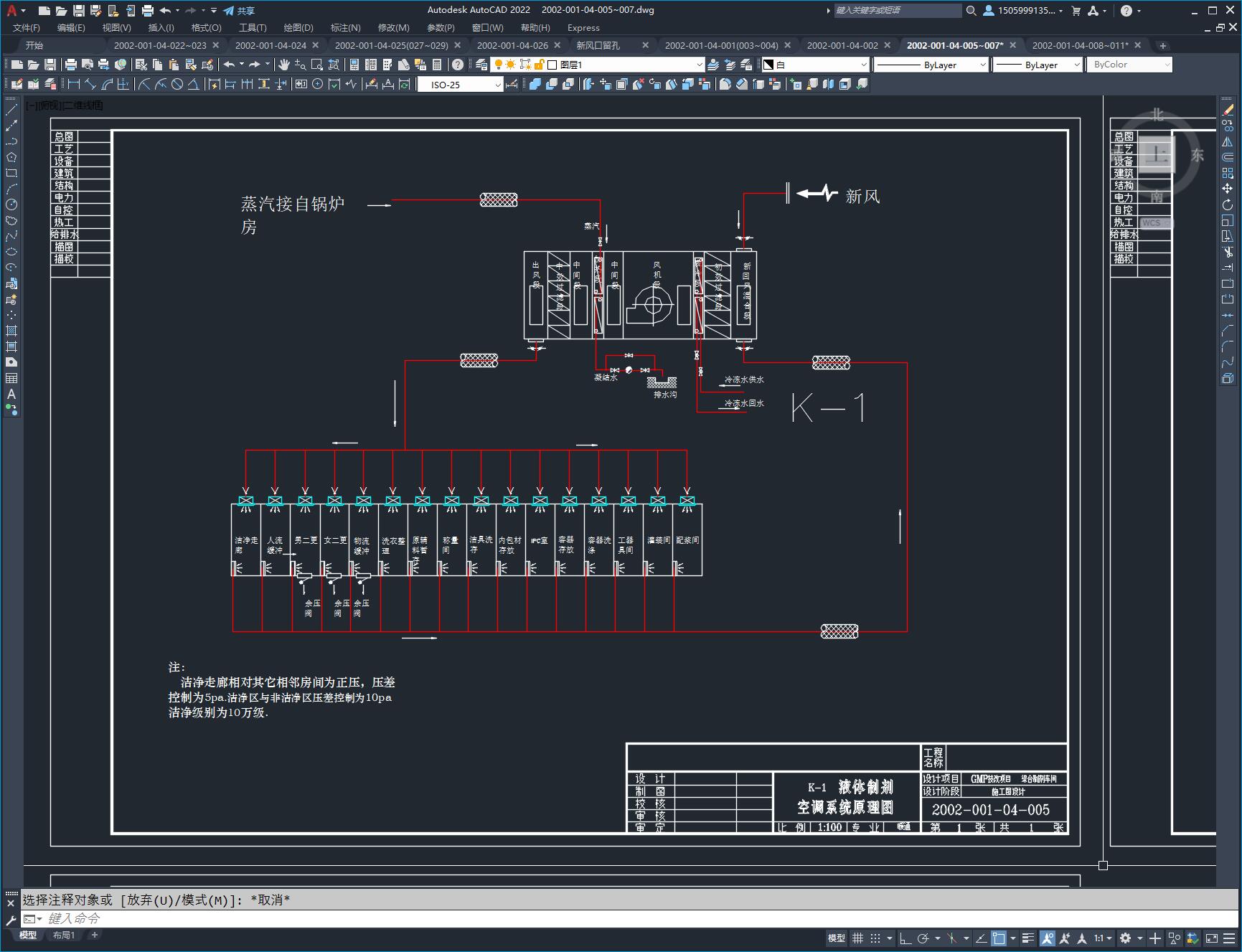Select the Circle draw tool
This screenshot has height=952, width=1242.
tap(11, 204)
